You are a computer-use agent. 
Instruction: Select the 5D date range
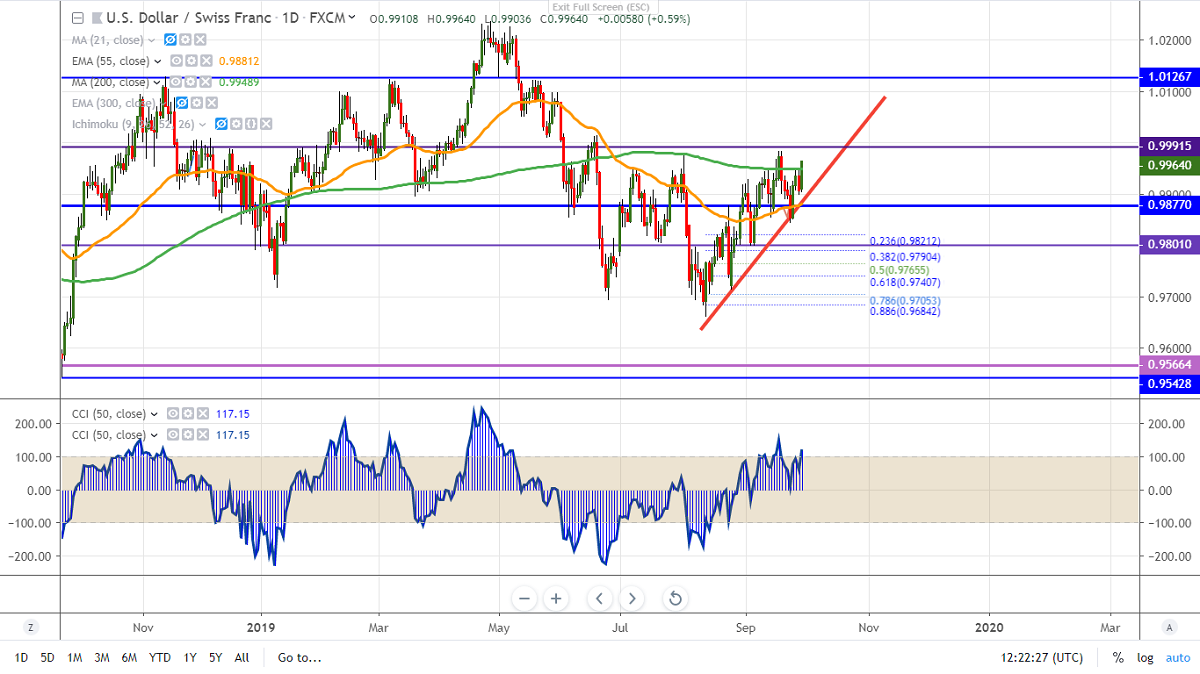click(47, 658)
